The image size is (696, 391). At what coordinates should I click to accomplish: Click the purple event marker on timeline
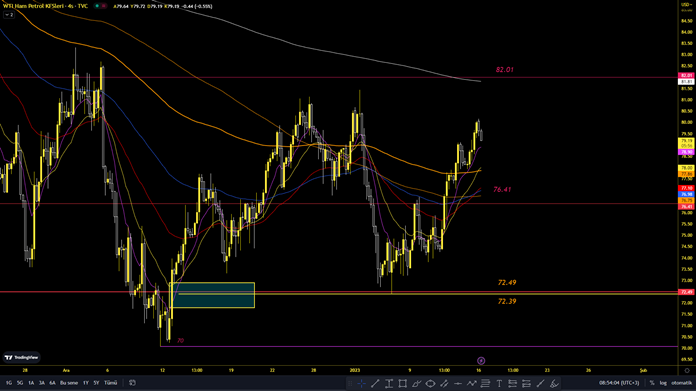tap(481, 361)
